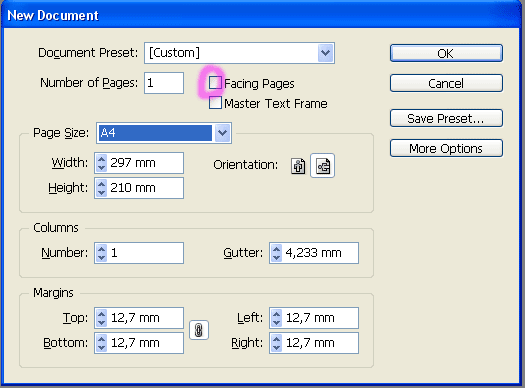Click the Height stepper arrows
The width and height of the screenshot is (525, 388).
[x=101, y=188]
